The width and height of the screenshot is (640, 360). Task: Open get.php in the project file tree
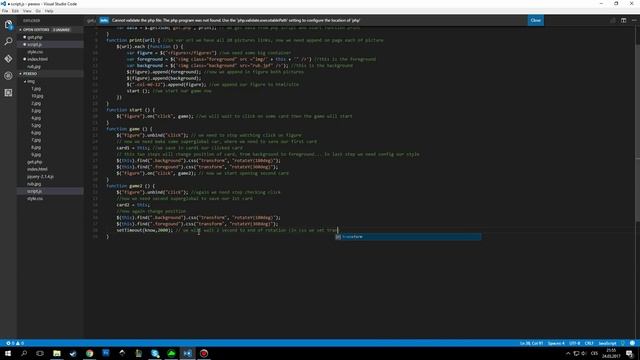pyautogui.click(x=35, y=162)
